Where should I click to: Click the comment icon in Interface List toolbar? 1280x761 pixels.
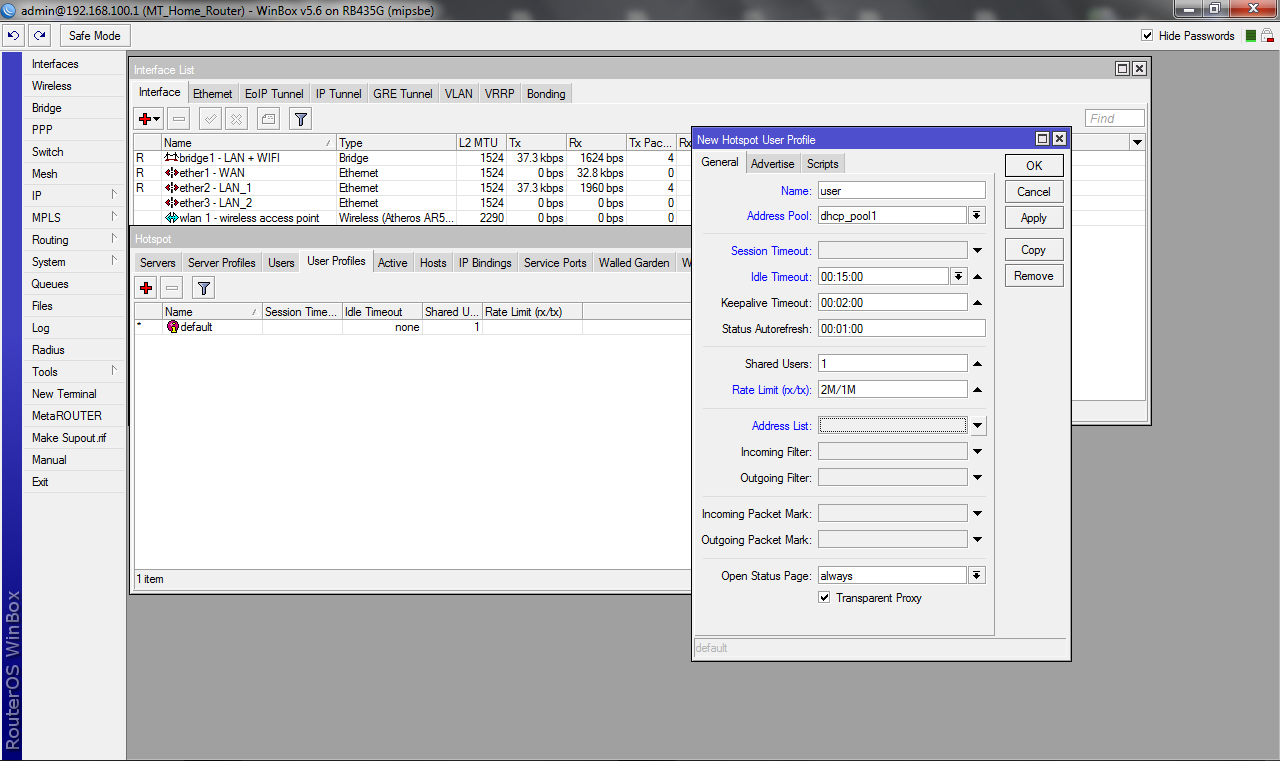(x=268, y=119)
